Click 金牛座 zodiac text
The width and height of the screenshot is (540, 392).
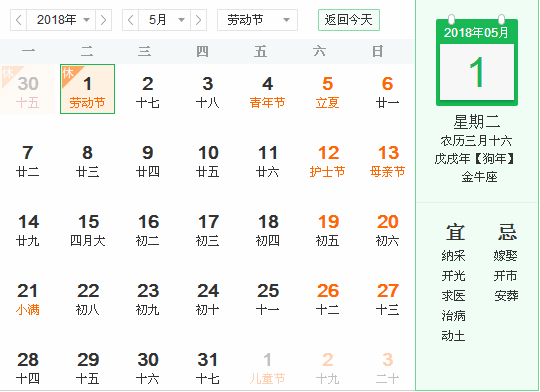(x=479, y=177)
